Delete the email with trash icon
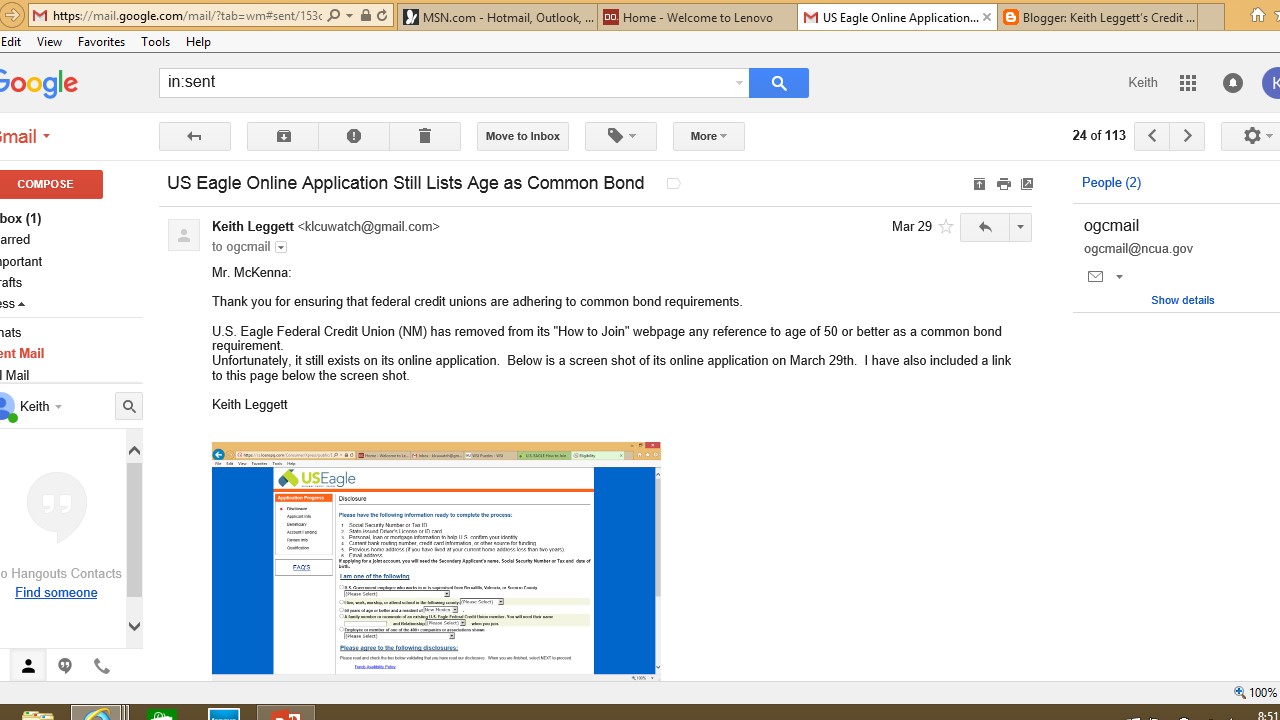 click(425, 136)
